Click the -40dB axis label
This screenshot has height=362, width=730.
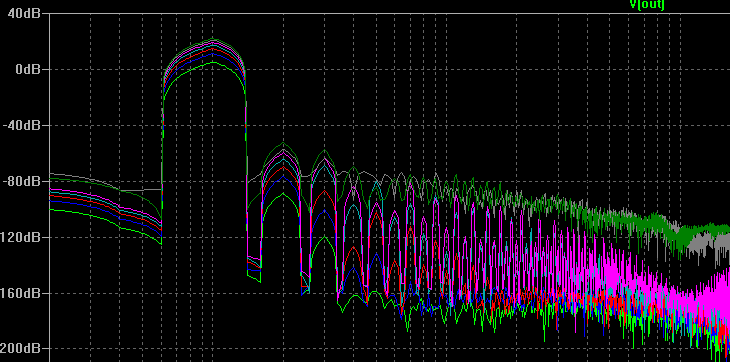20,125
